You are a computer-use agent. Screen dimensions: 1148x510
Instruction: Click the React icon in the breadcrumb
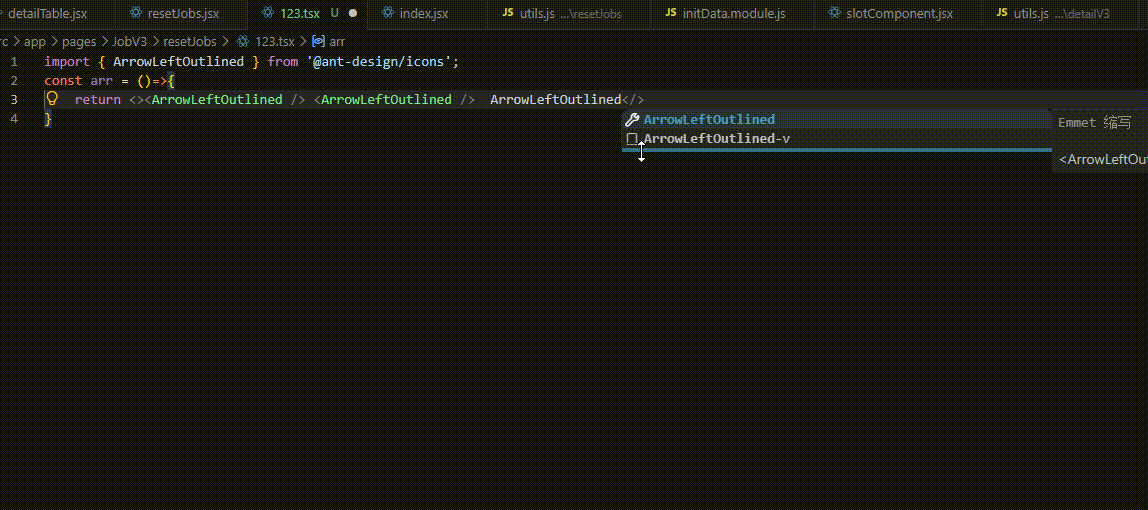pos(242,42)
